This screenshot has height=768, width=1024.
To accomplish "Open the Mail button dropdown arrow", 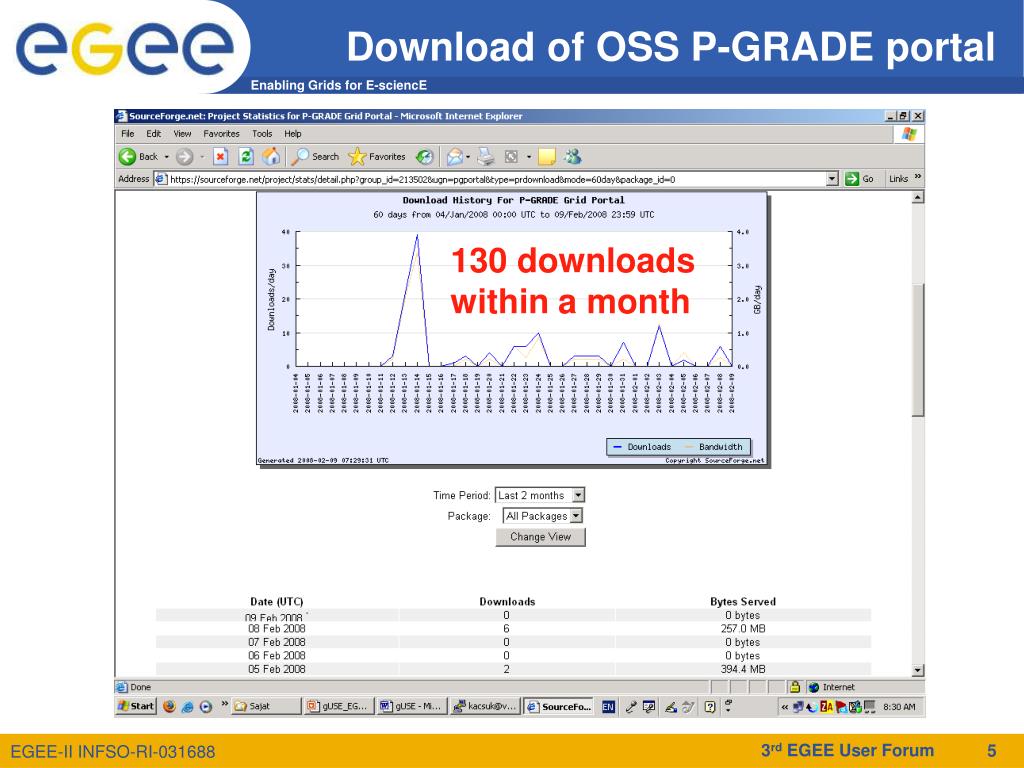I will pyautogui.click(x=468, y=157).
